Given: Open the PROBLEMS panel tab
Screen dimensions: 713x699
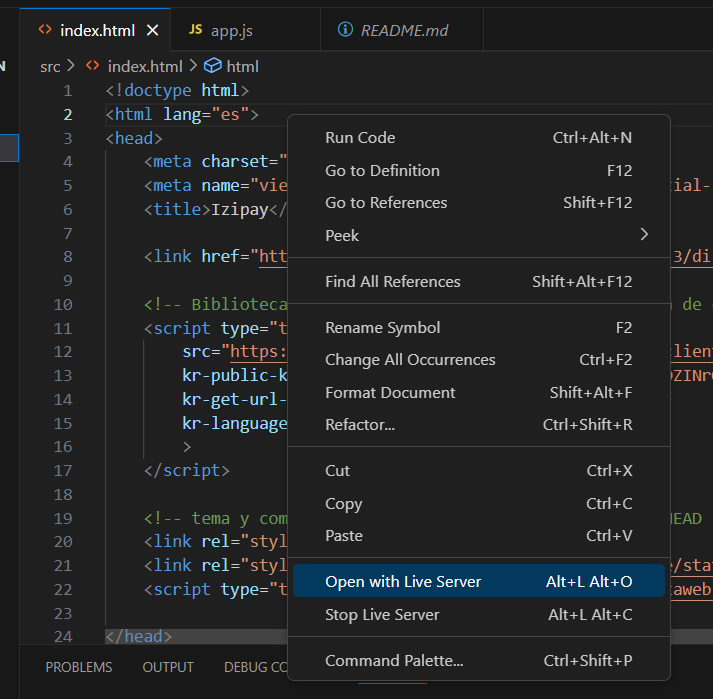Looking at the screenshot, I should click(x=79, y=667).
